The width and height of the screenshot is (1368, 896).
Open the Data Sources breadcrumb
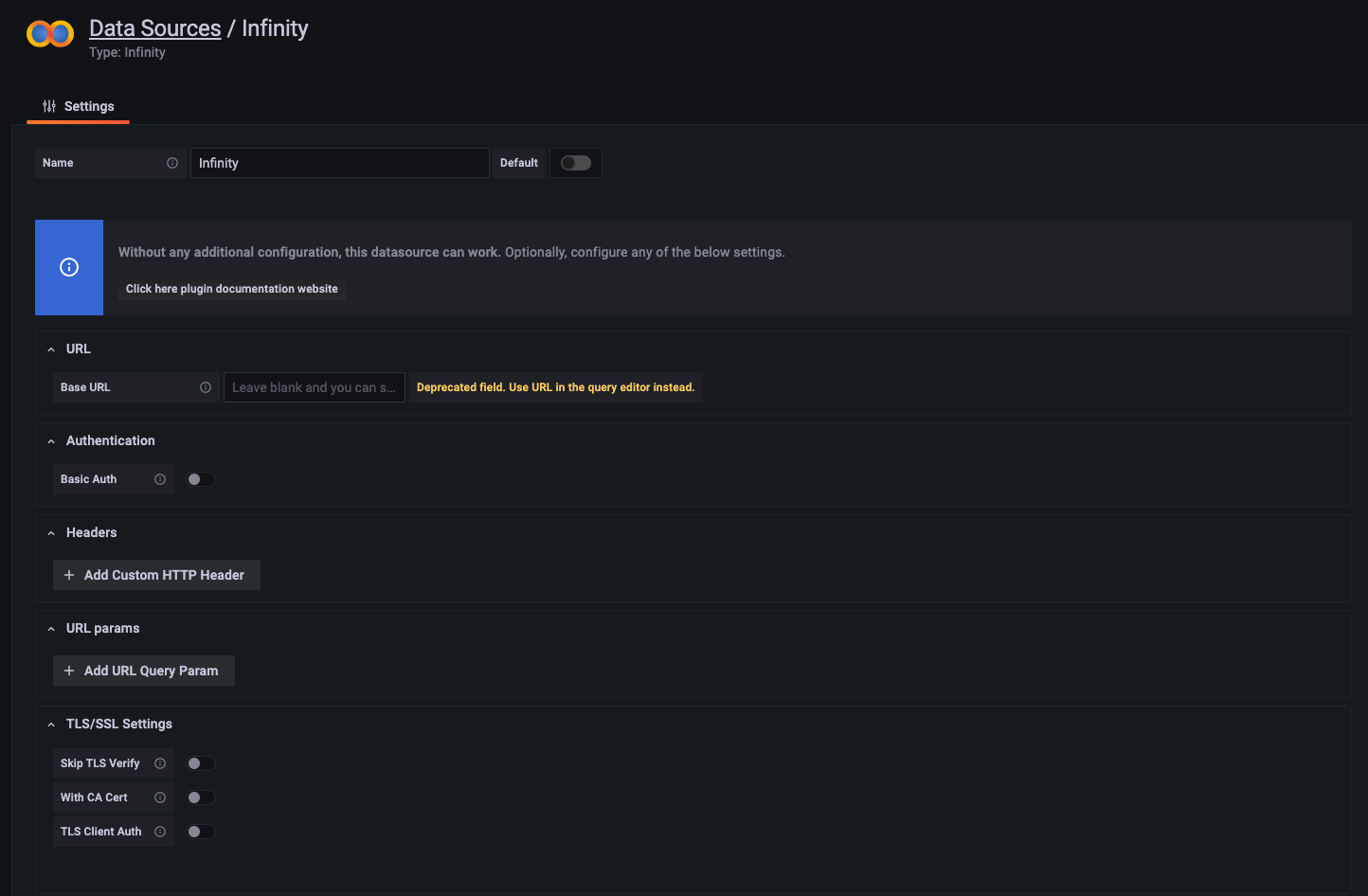[154, 27]
